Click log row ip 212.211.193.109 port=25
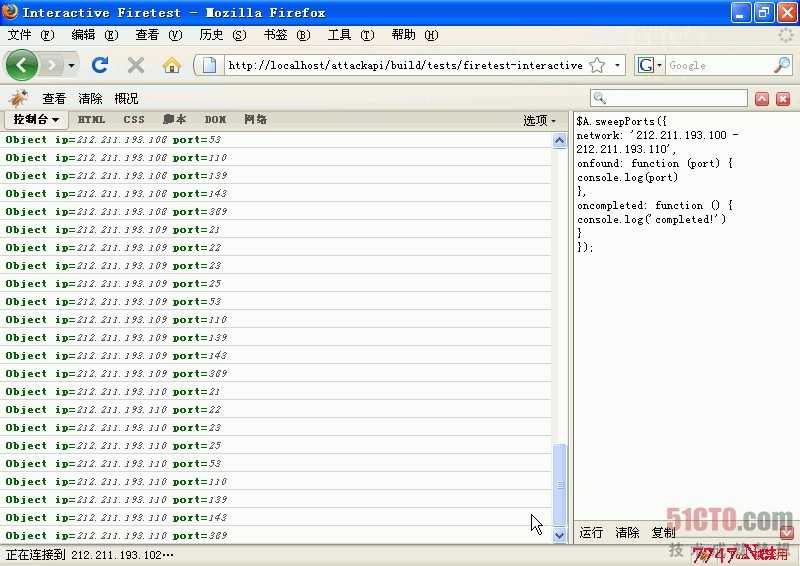This screenshot has width=800, height=566. coord(276,283)
